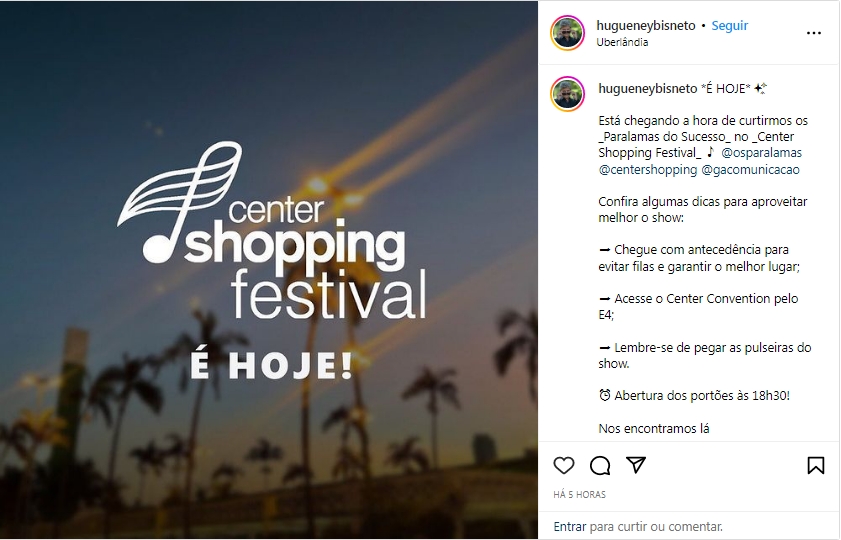841x540 pixels.
Task: Open the profile picture in the post header
Action: tap(567, 33)
